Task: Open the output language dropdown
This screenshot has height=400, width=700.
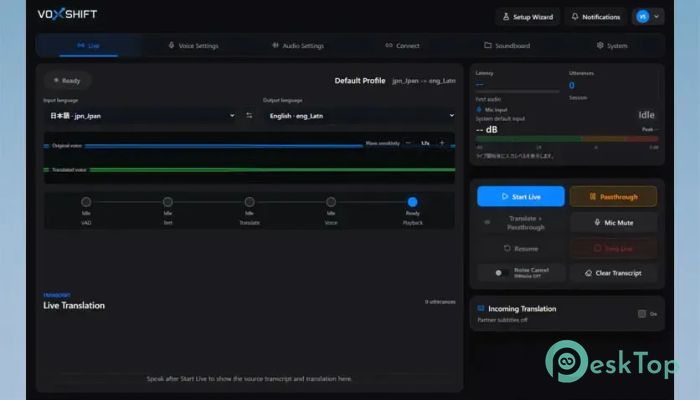Action: [360, 116]
